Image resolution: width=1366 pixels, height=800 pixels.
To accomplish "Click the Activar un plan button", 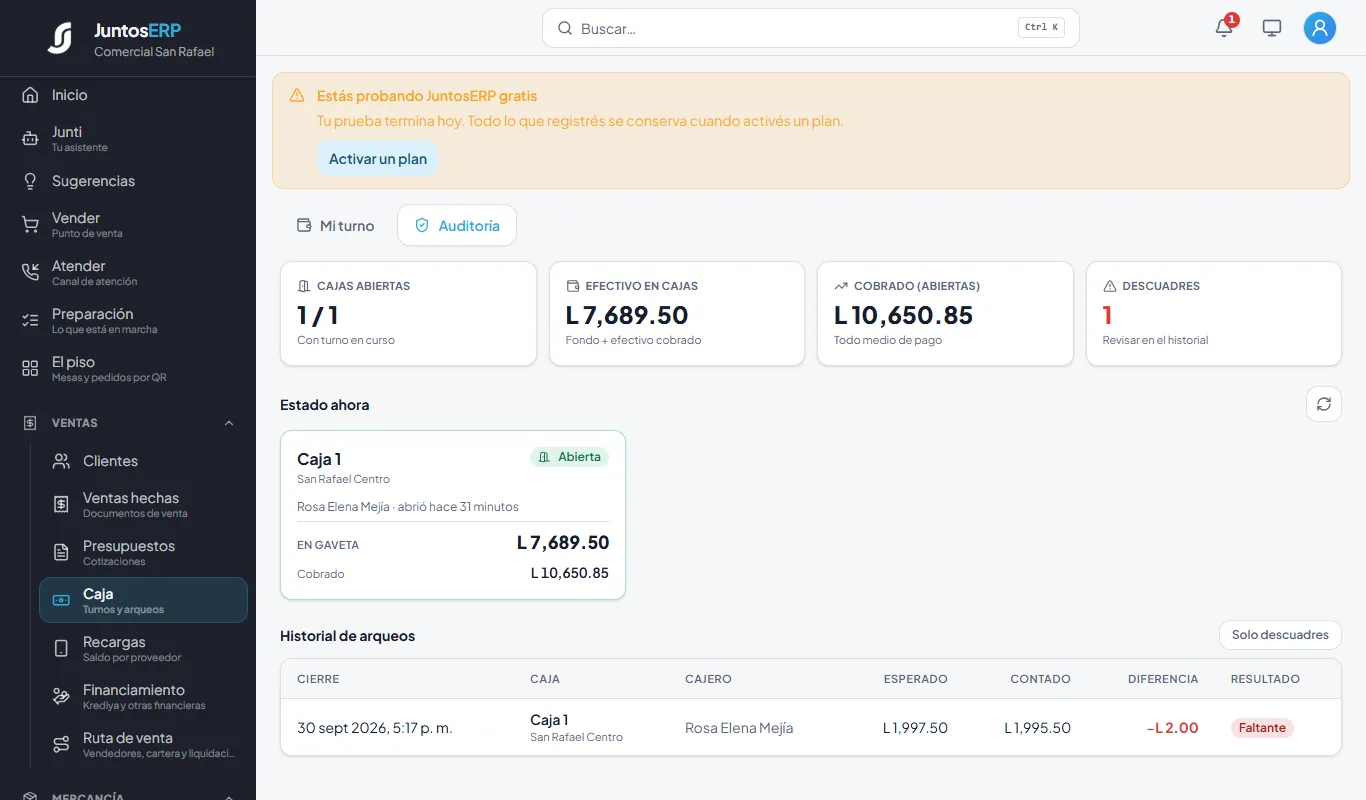I will (x=378, y=159).
